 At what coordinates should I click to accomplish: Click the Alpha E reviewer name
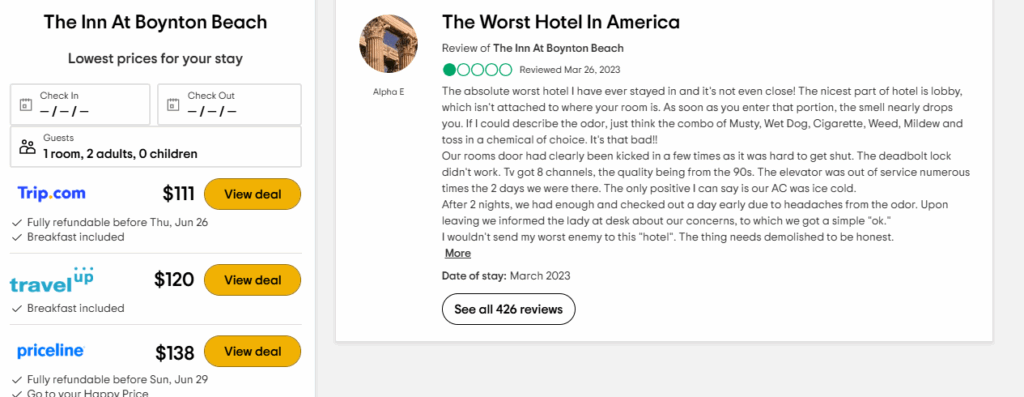tap(389, 92)
